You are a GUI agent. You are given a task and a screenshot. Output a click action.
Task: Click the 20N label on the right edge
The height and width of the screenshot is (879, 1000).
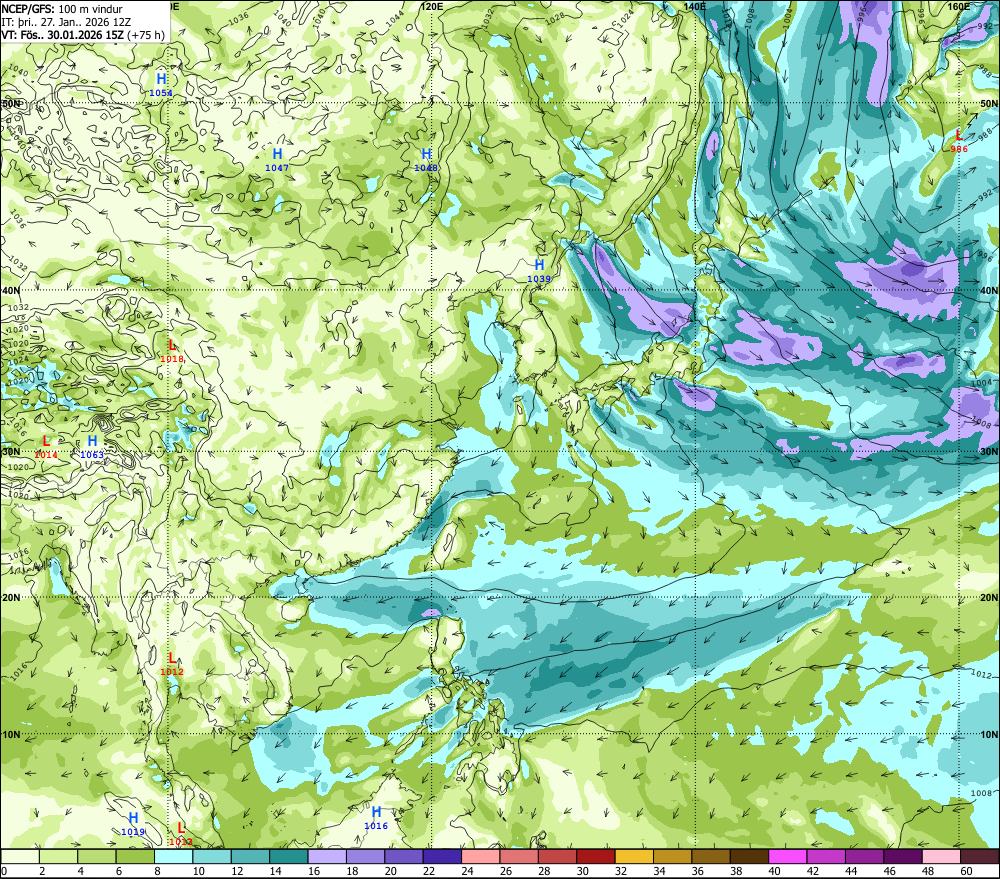[989, 598]
